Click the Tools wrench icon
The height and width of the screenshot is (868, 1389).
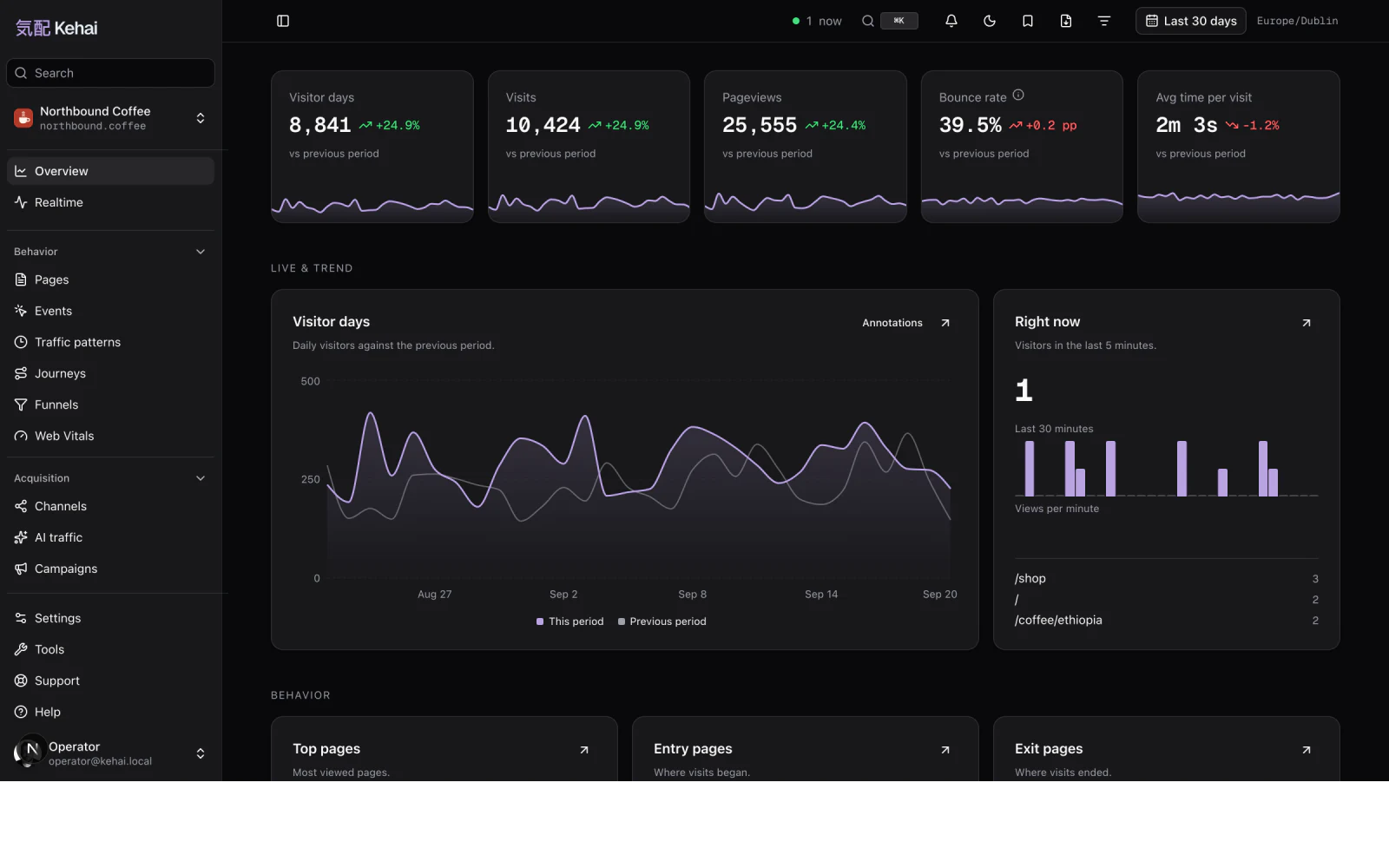pyautogui.click(x=21, y=649)
